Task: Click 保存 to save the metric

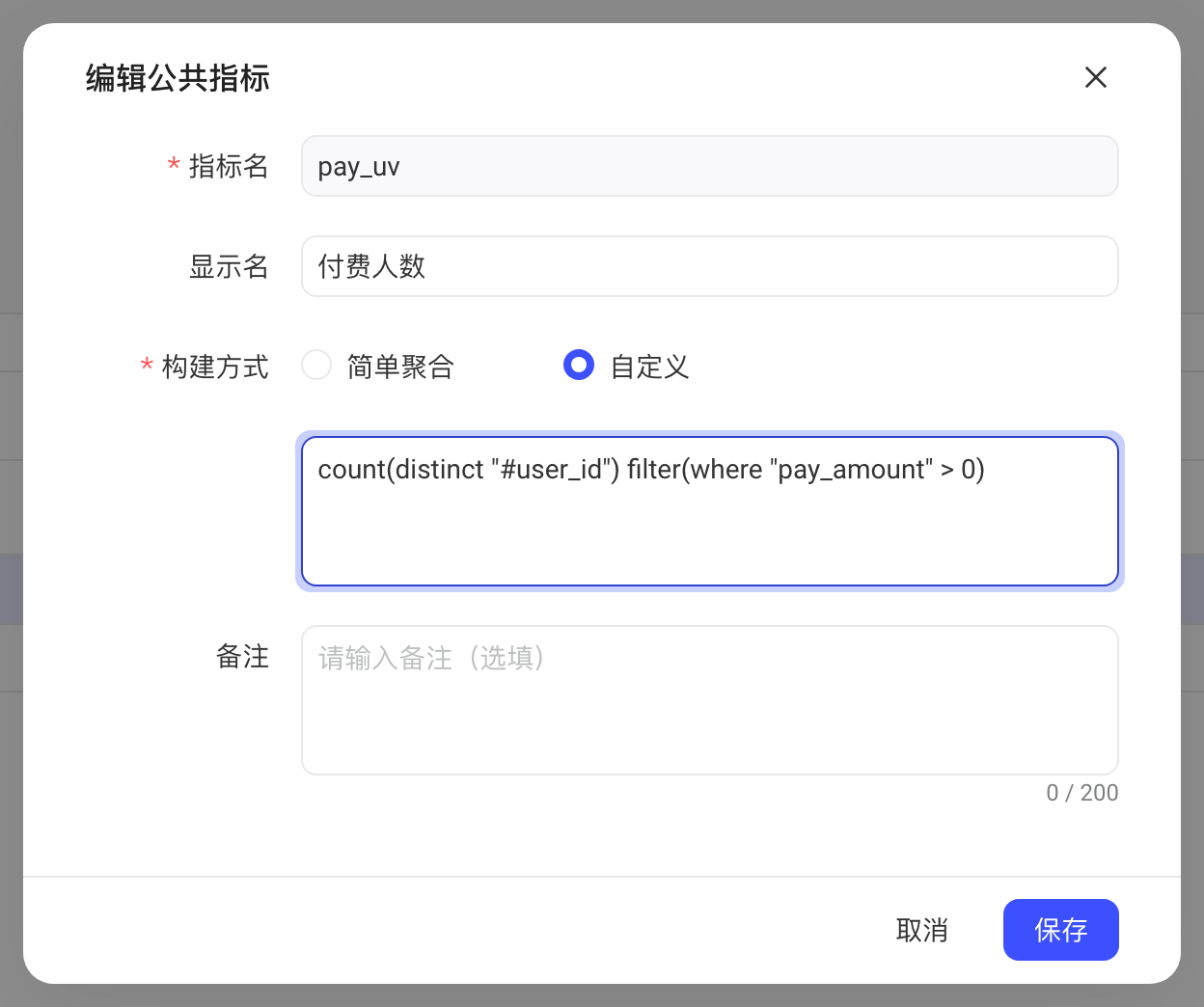Action: pyautogui.click(x=1060, y=930)
